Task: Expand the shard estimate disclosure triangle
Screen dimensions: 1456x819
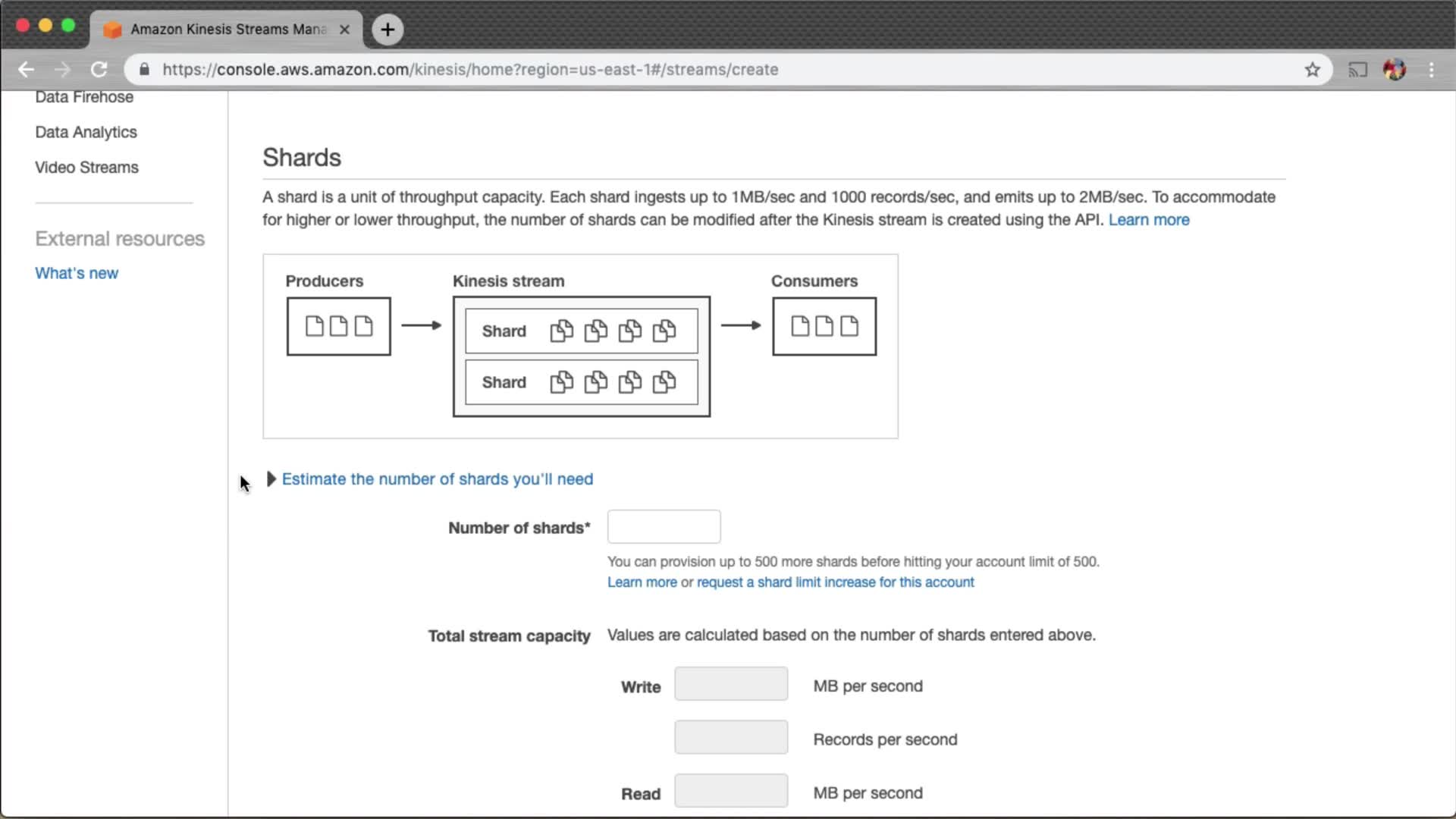Action: tap(271, 479)
